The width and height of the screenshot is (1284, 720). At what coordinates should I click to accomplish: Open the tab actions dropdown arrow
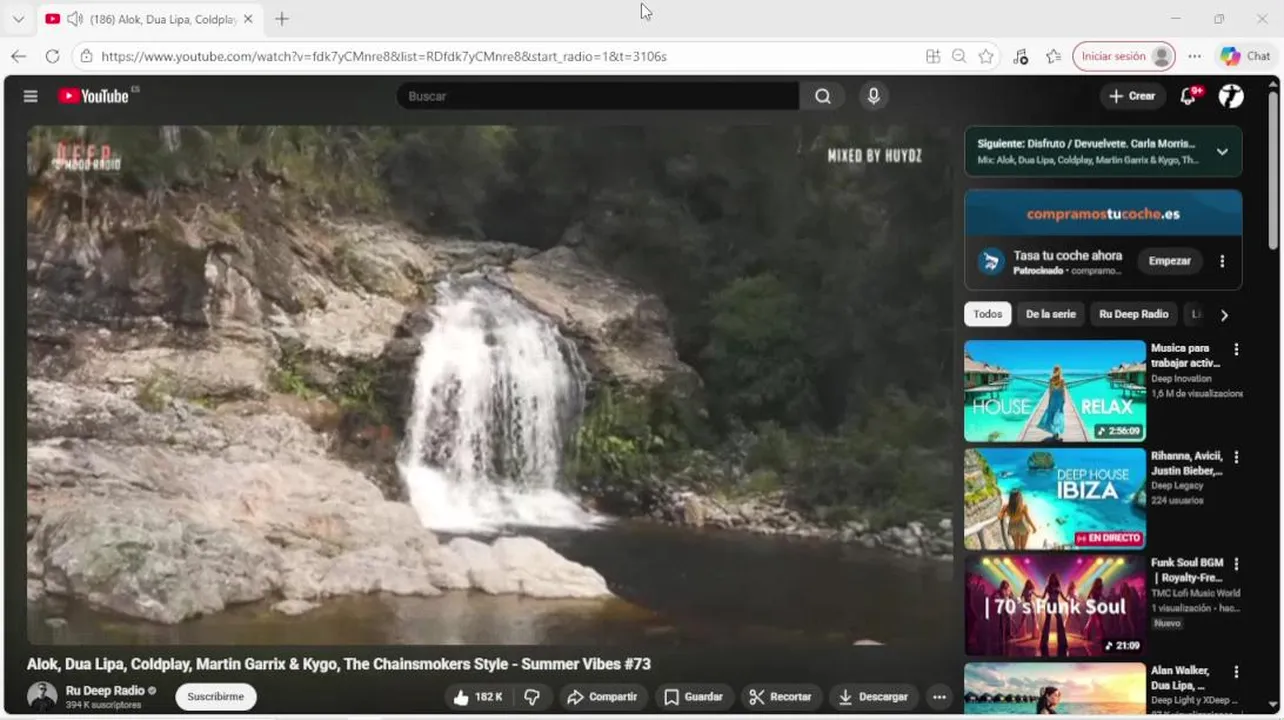point(18,19)
